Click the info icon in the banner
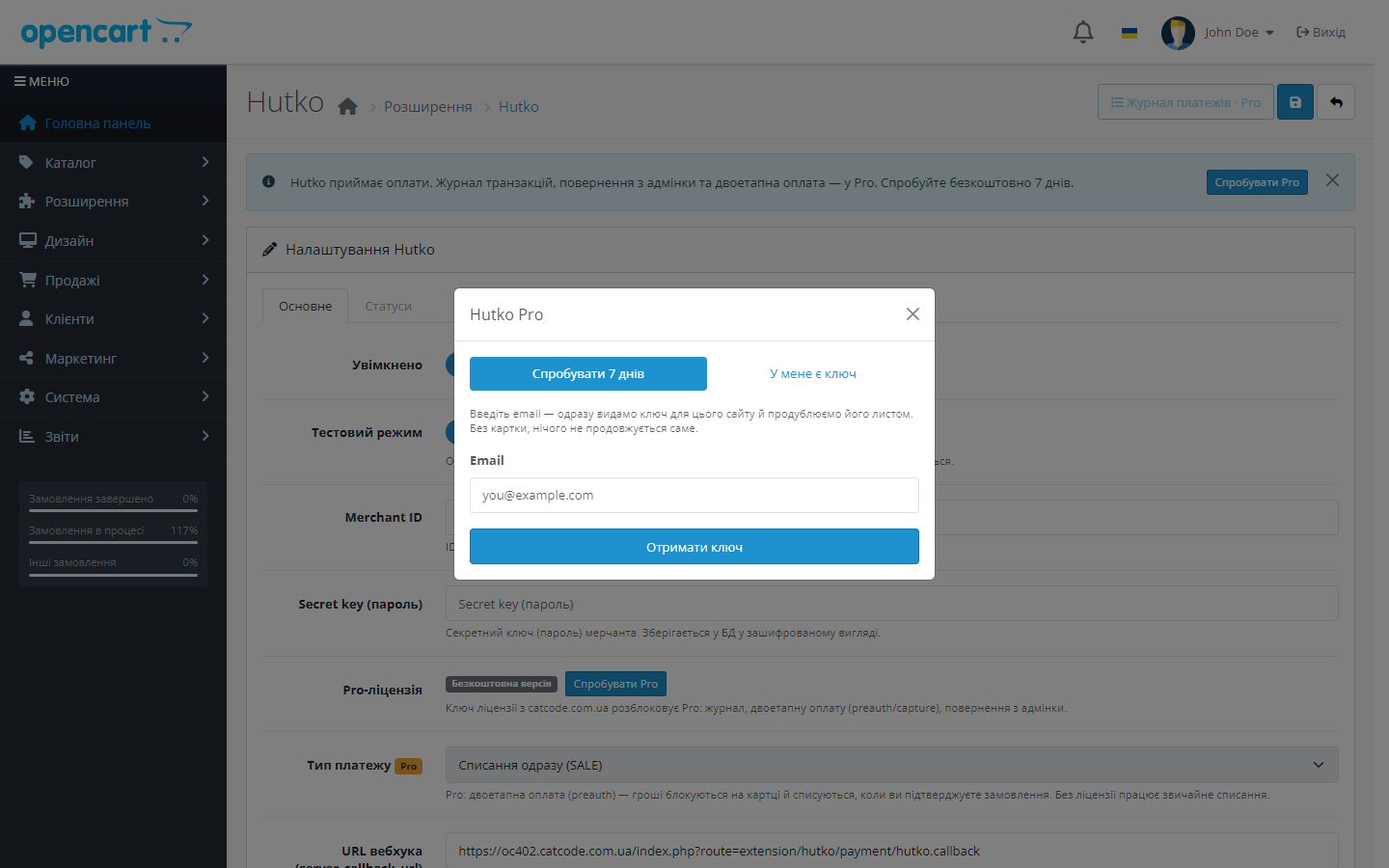 pos(269,181)
